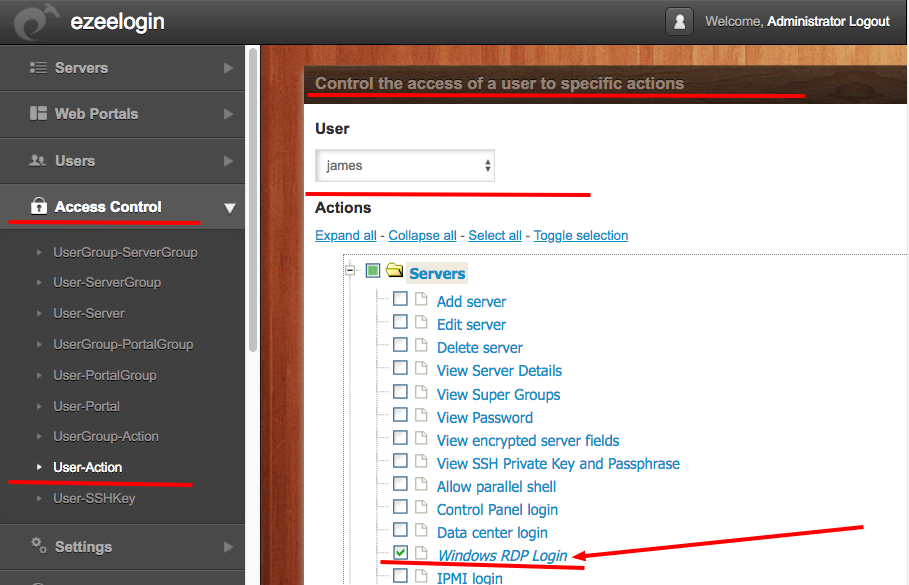Check the Edit server checkbox
This screenshot has width=909, height=585.
400,322
